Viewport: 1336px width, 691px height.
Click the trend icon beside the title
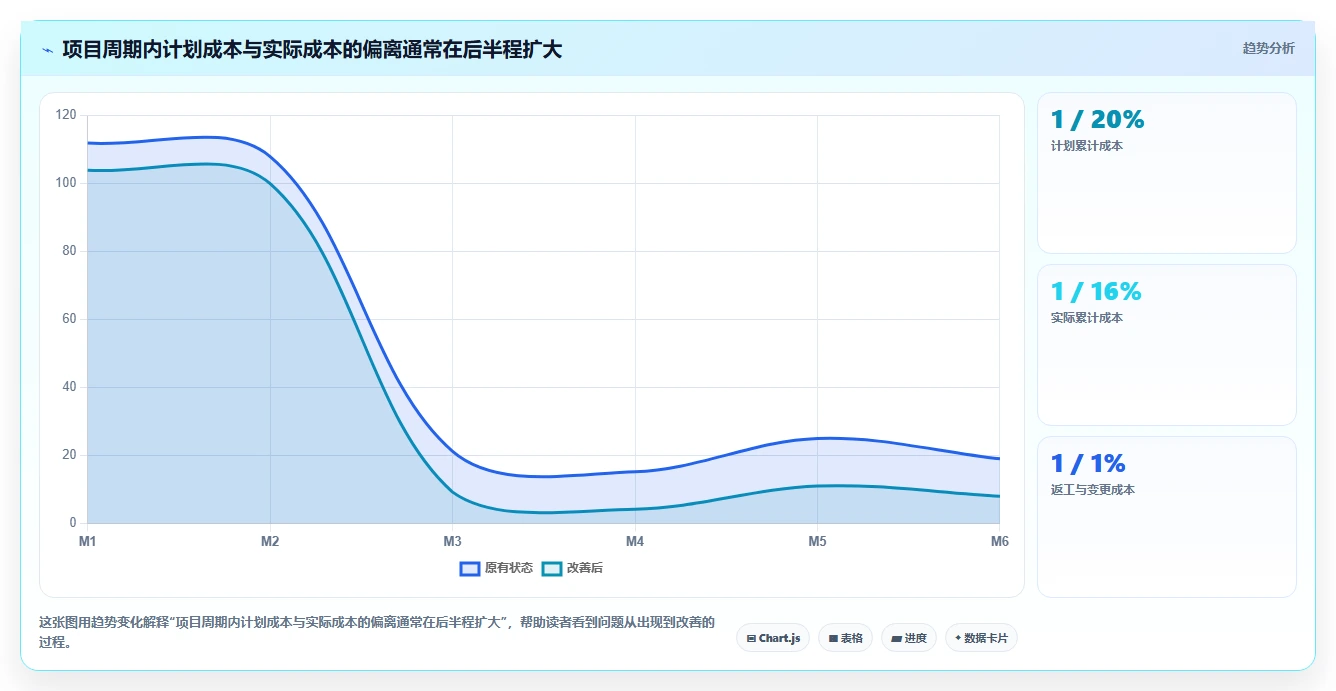coord(48,50)
